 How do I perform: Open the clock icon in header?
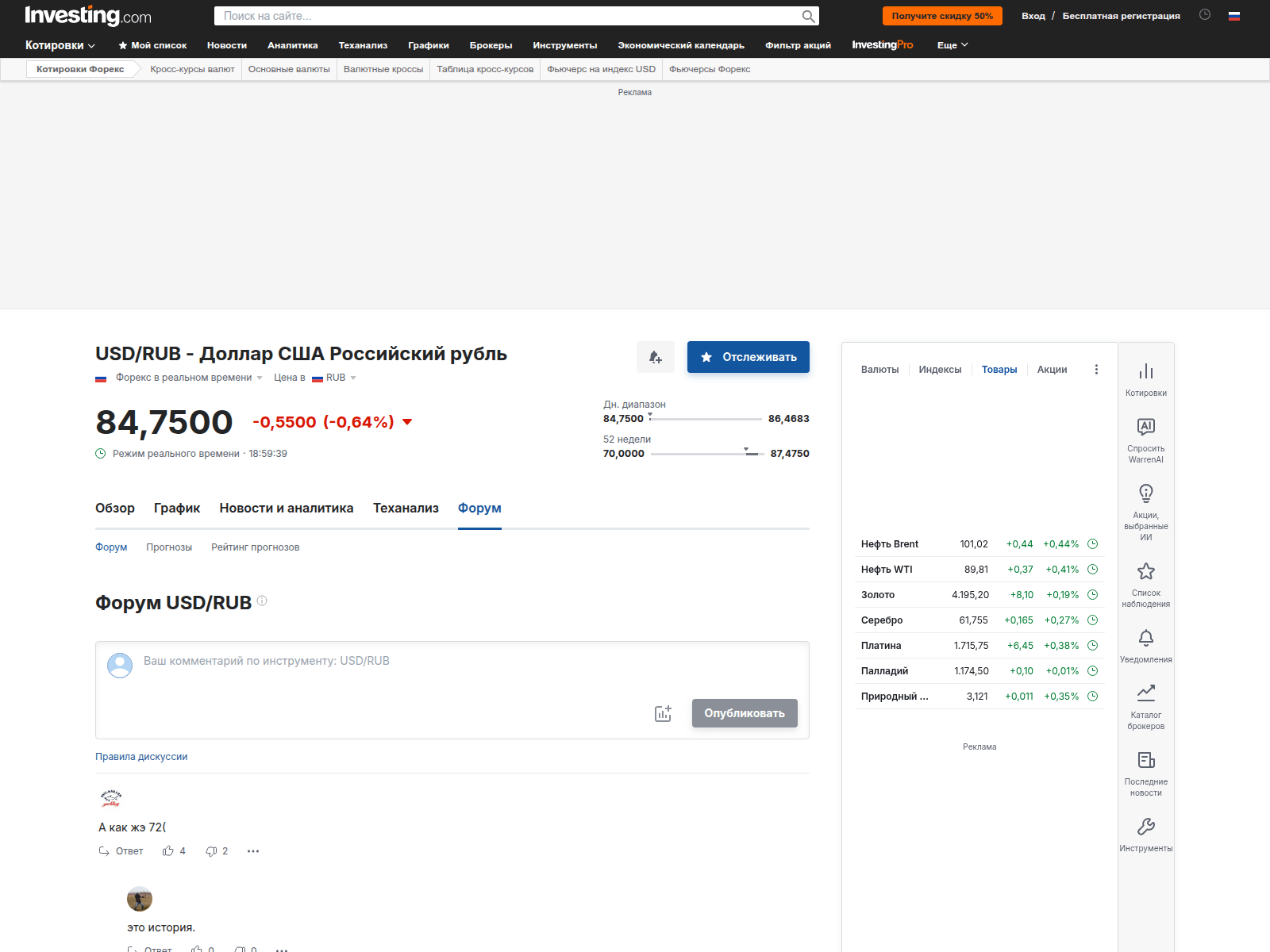(1205, 14)
